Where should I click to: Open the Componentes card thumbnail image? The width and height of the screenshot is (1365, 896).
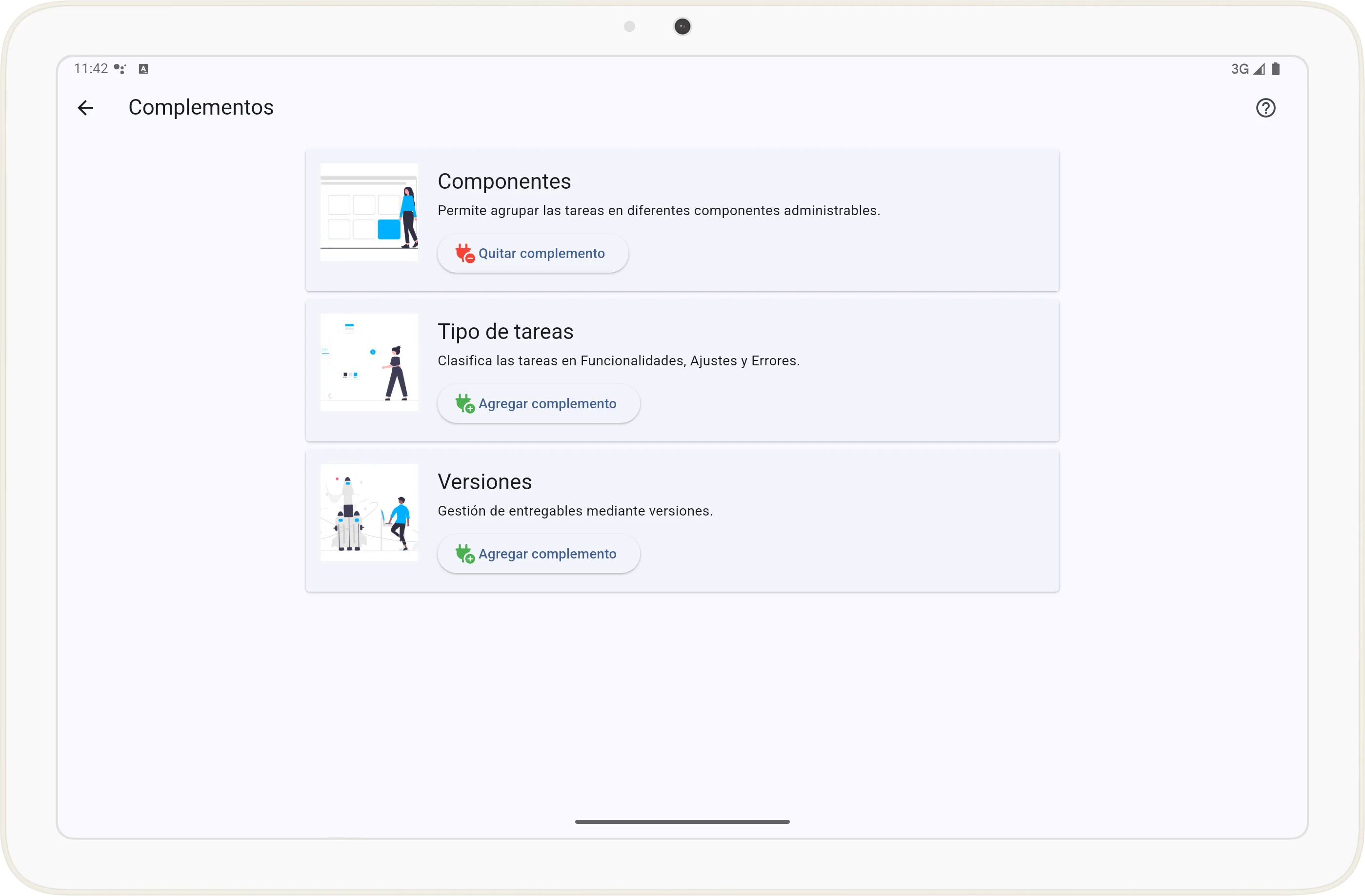[x=369, y=212]
